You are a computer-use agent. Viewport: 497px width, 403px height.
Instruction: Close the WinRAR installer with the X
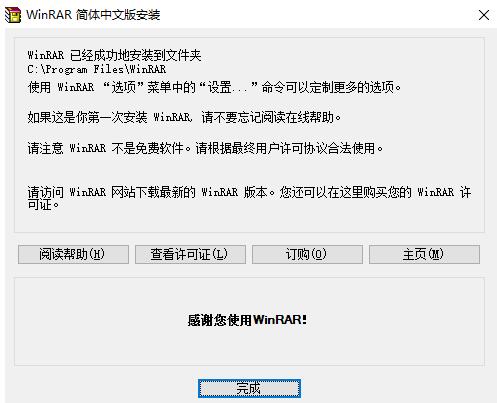(484, 15)
